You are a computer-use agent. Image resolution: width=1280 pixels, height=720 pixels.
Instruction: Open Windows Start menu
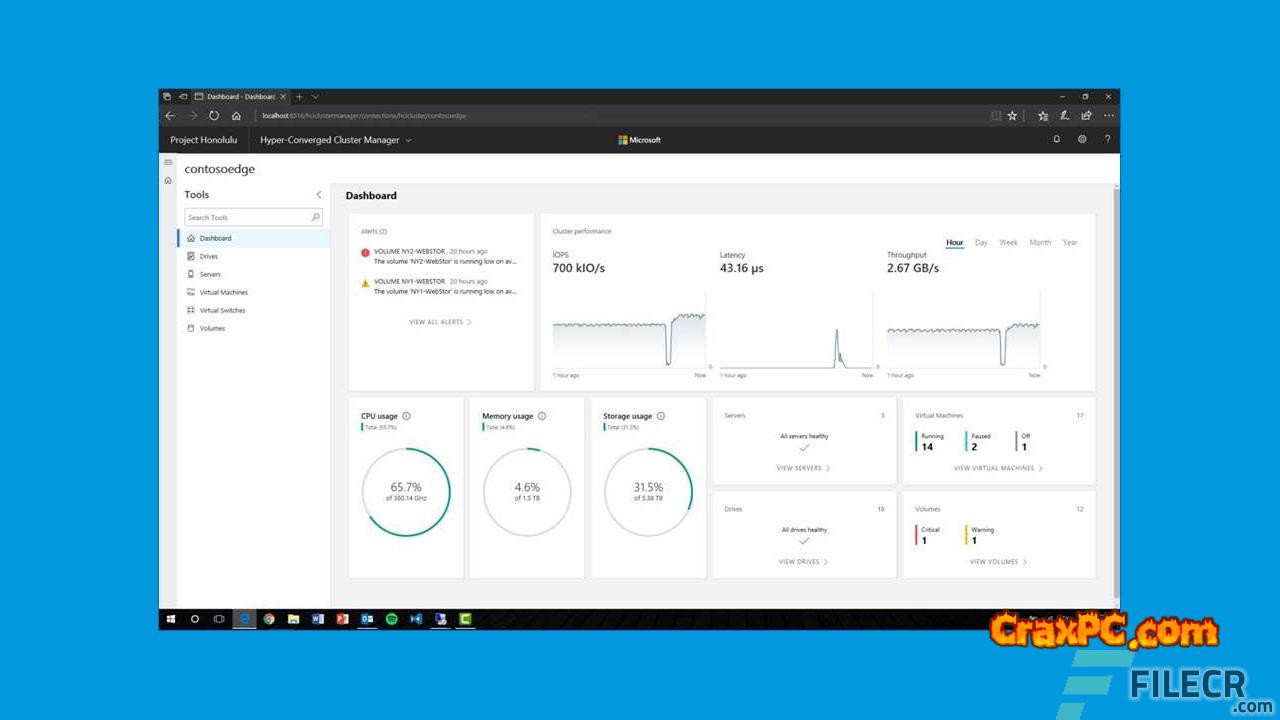tap(171, 619)
